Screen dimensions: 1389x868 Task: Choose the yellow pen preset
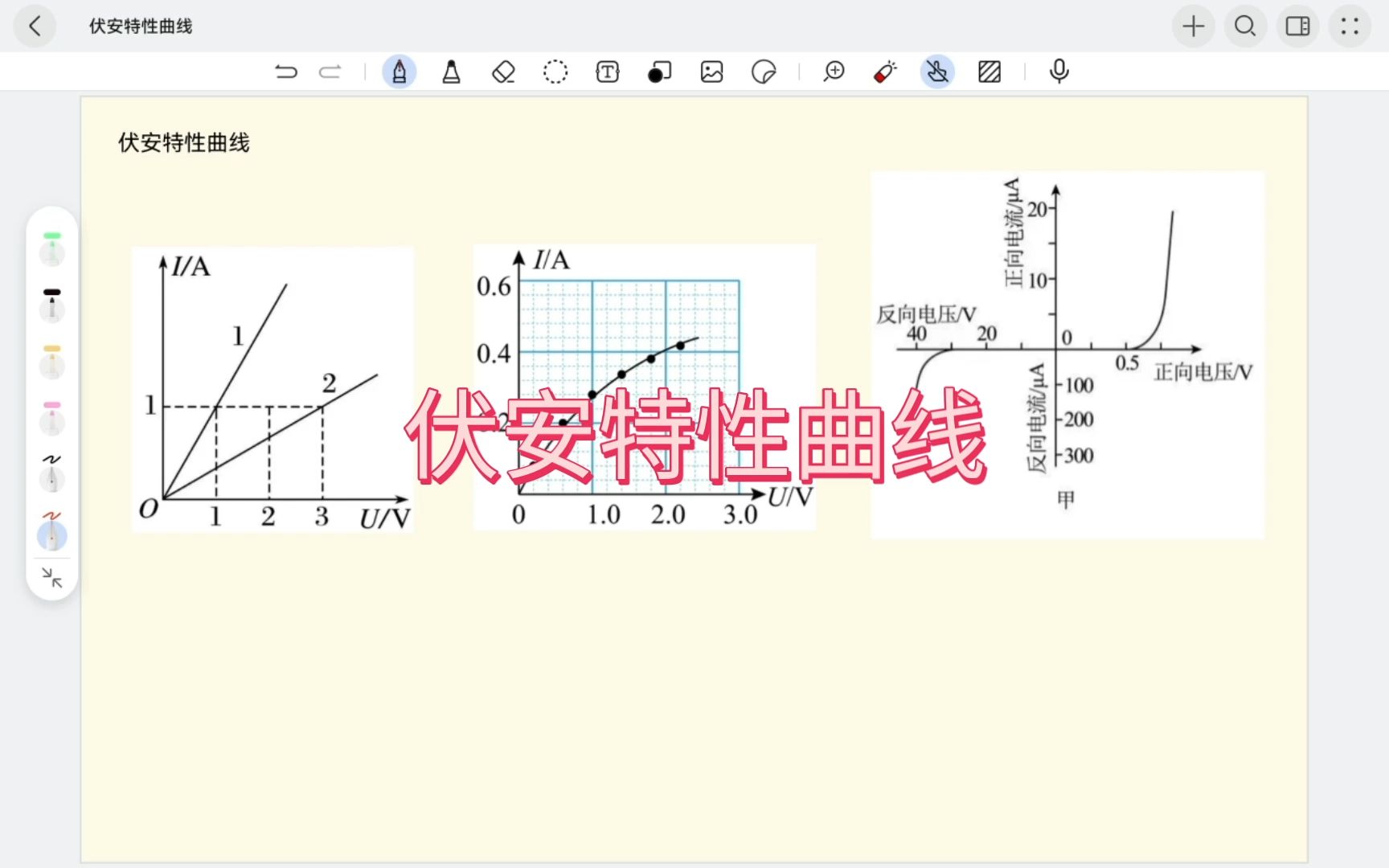click(52, 362)
